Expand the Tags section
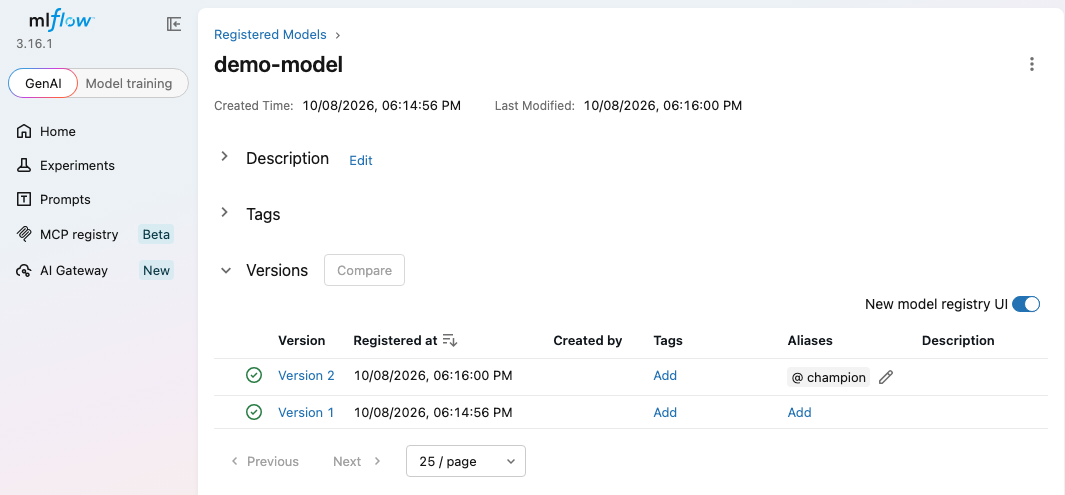 pyautogui.click(x=224, y=213)
